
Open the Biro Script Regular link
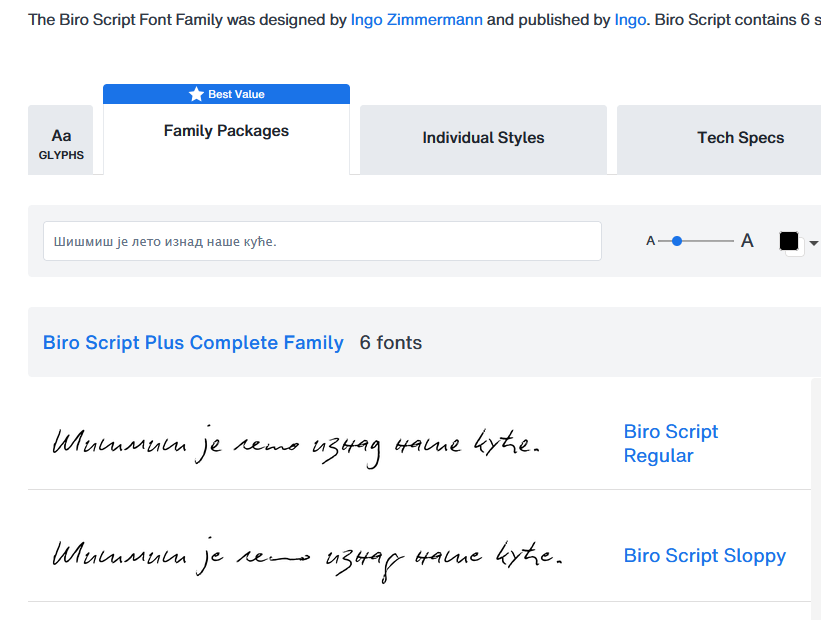click(671, 444)
